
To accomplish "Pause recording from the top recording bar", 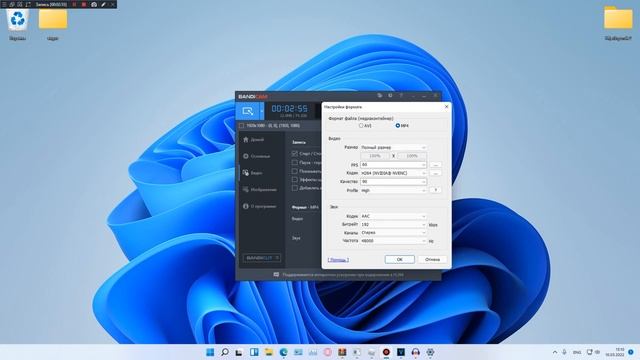I will [x=74, y=4].
